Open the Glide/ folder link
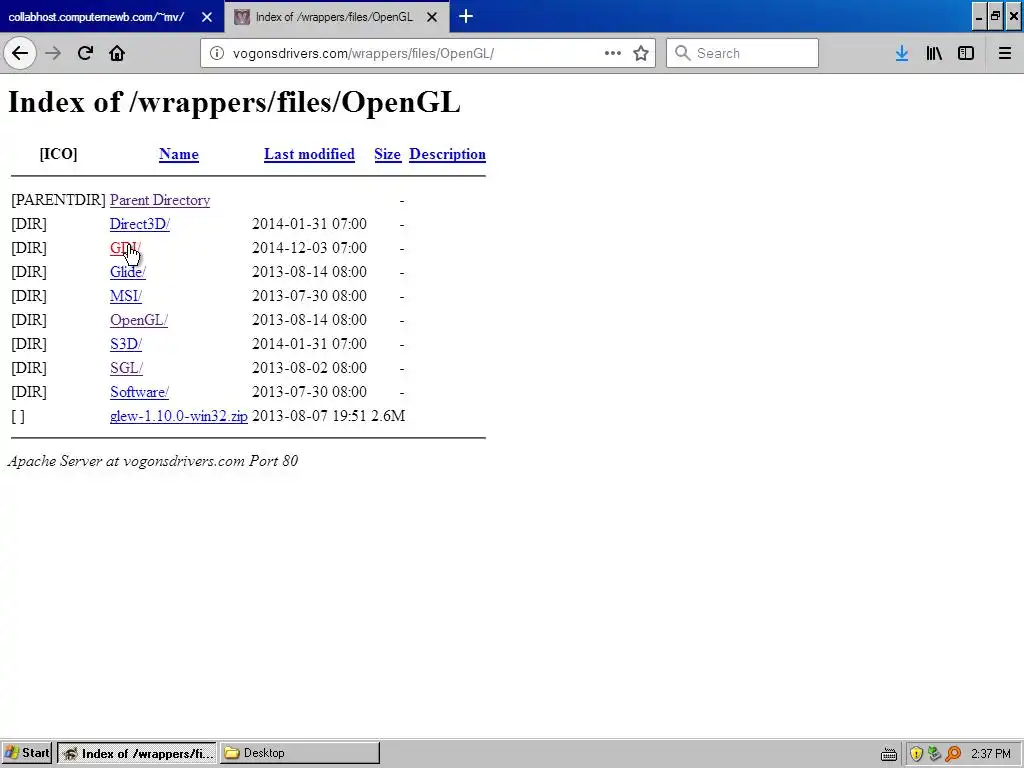 tap(128, 272)
